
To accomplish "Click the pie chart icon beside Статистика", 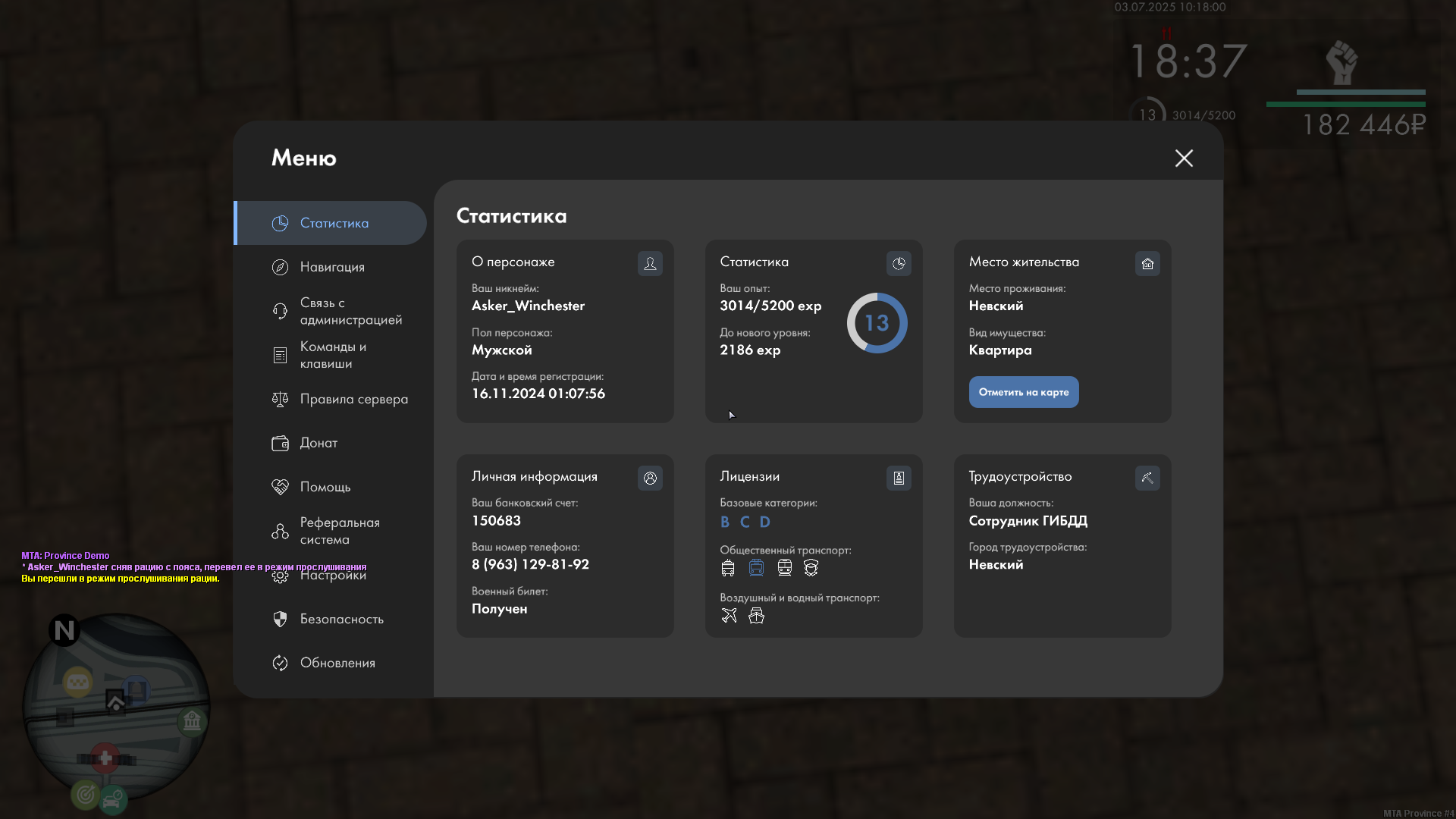I will click(x=280, y=223).
